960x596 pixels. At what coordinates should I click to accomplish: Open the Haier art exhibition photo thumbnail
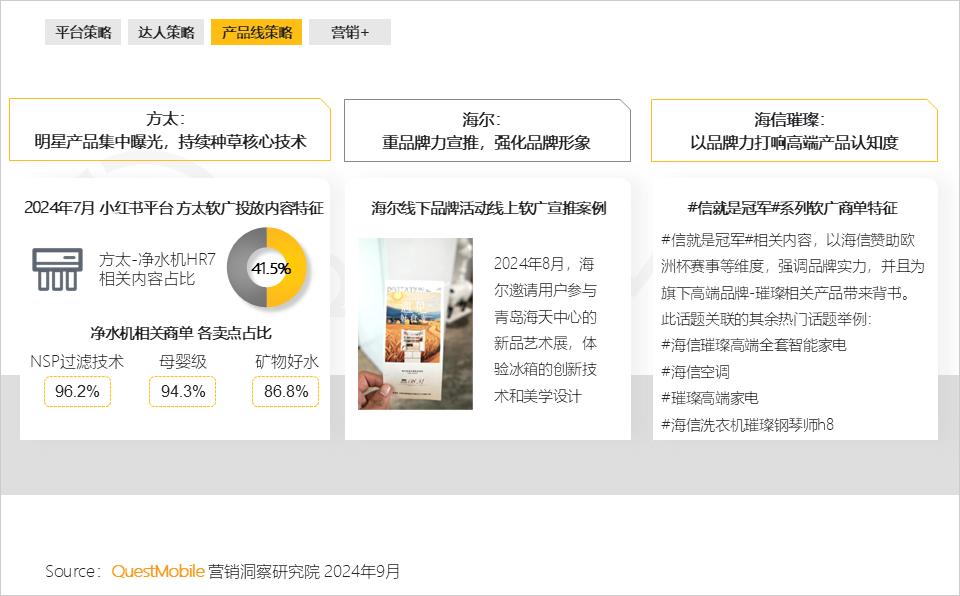click(x=415, y=324)
